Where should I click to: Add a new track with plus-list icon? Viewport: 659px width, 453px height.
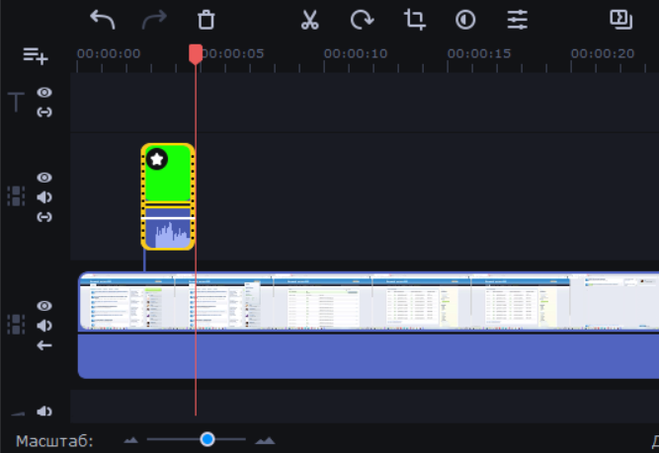click(x=35, y=55)
